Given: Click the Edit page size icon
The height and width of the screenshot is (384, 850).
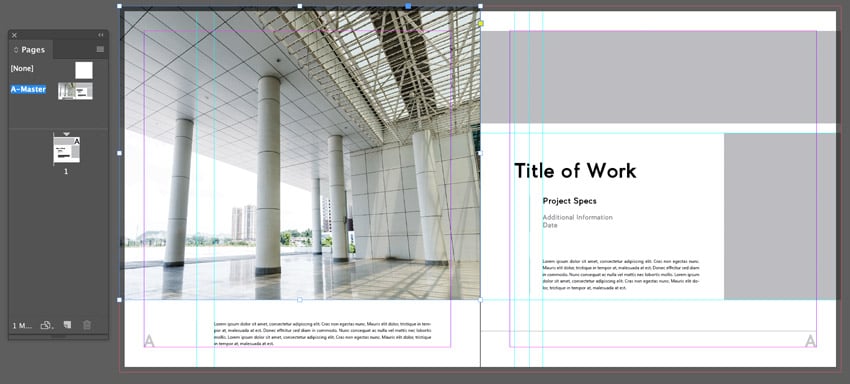Looking at the screenshot, I should click(x=47, y=325).
